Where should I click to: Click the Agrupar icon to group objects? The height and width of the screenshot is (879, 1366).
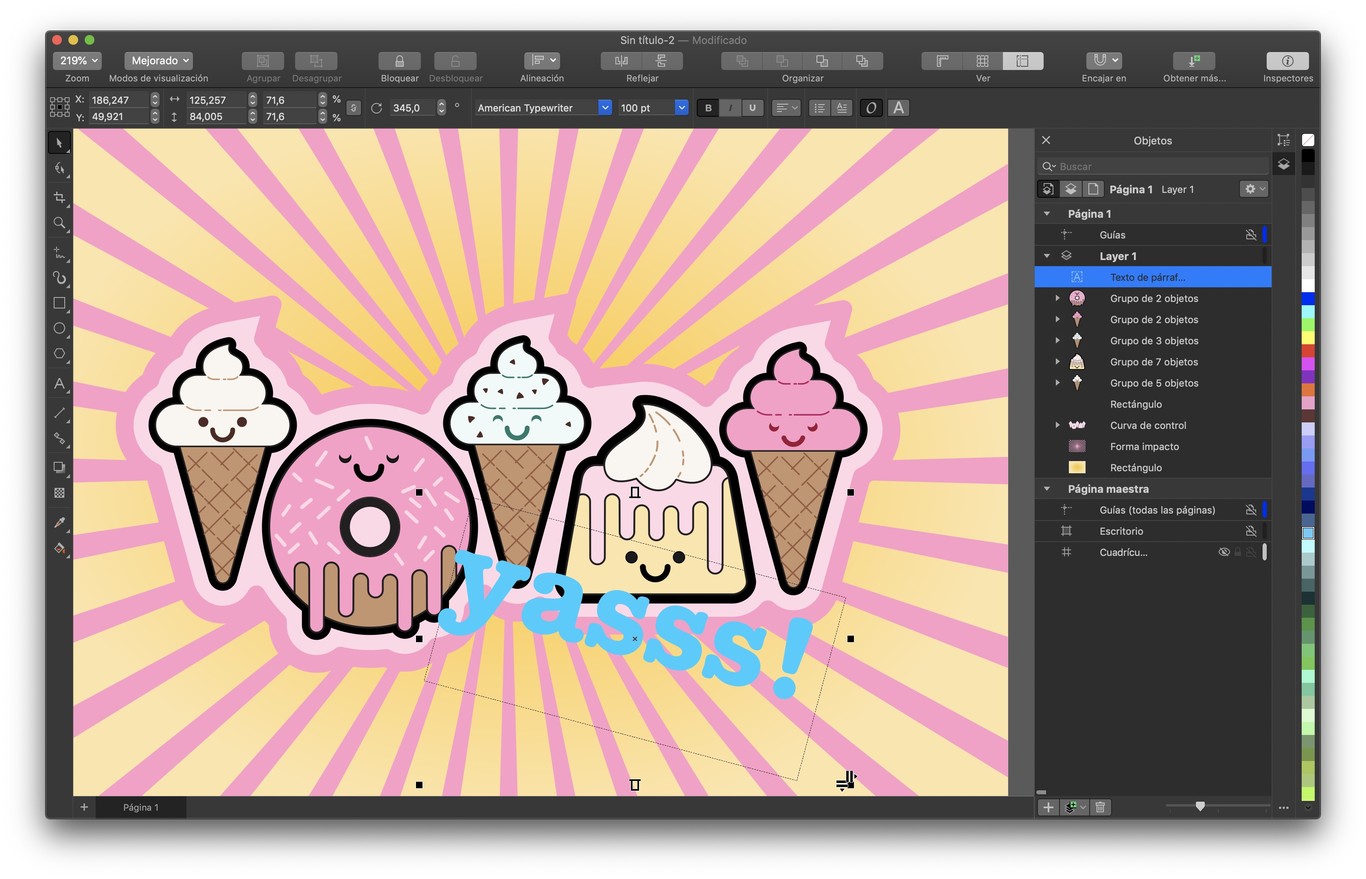[262, 62]
